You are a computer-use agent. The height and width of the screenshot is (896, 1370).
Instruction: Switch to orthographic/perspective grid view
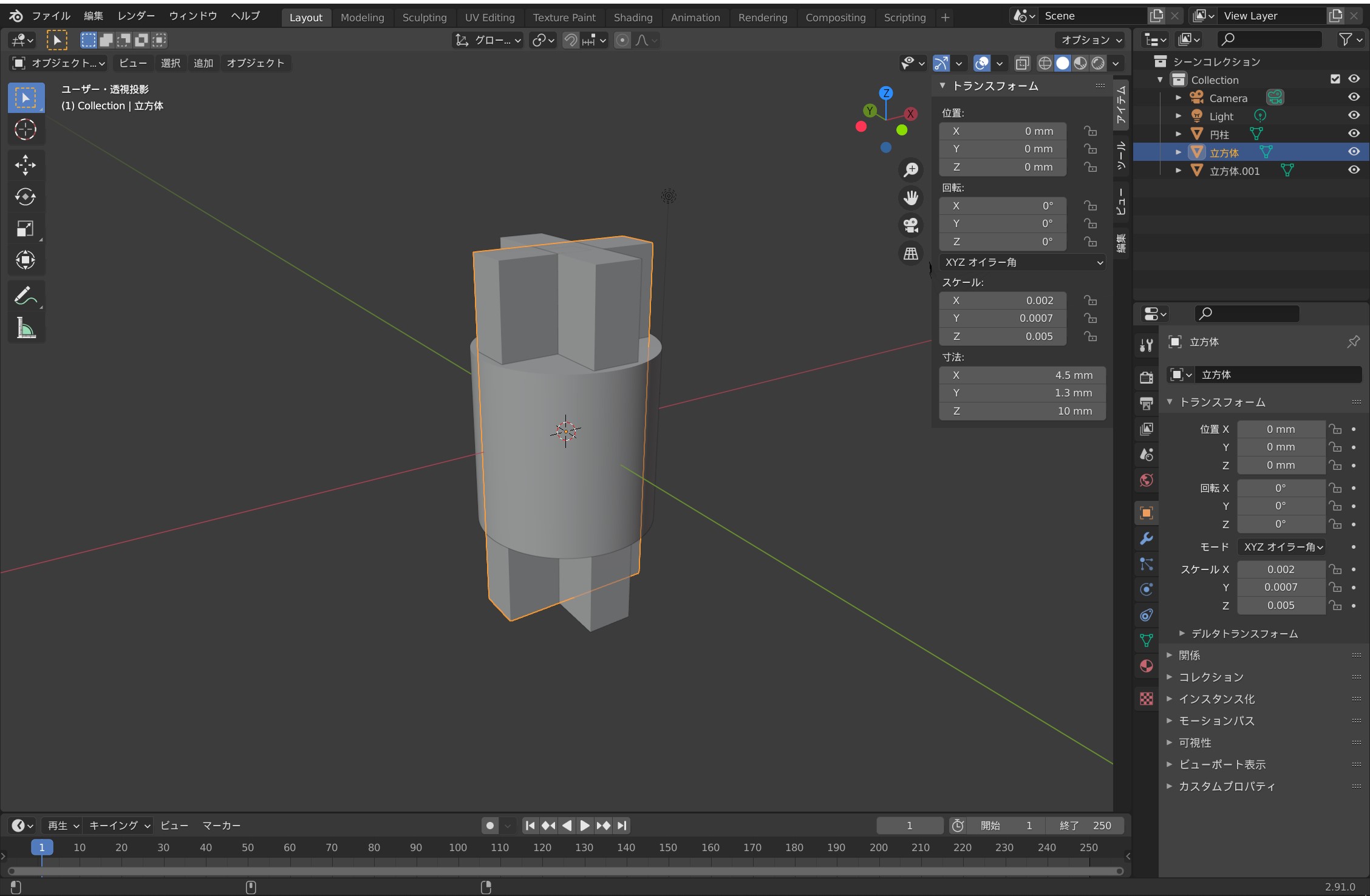(910, 253)
